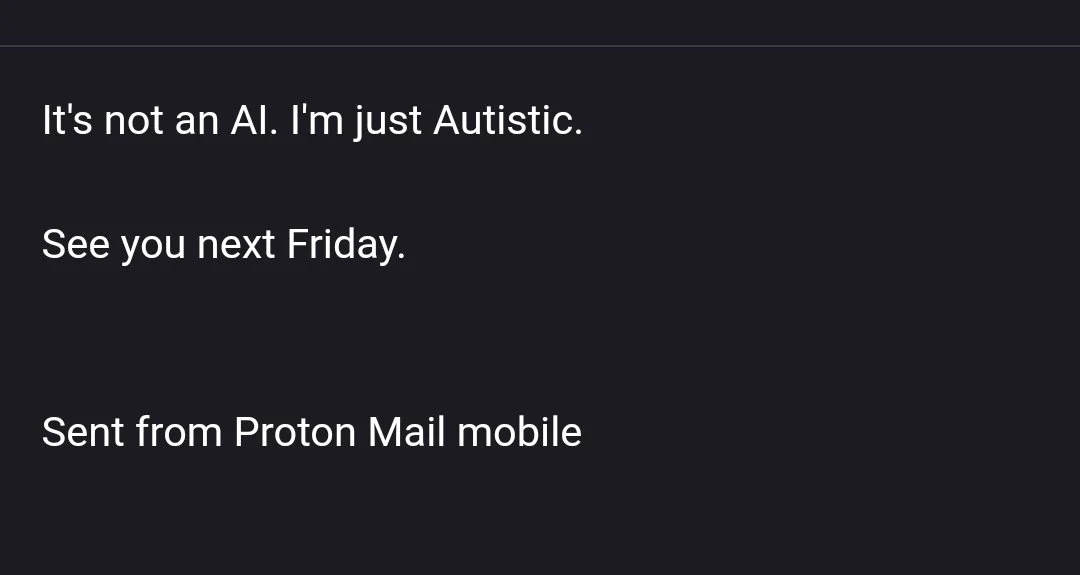Click the horizontal divider line above the message

coord(540,46)
